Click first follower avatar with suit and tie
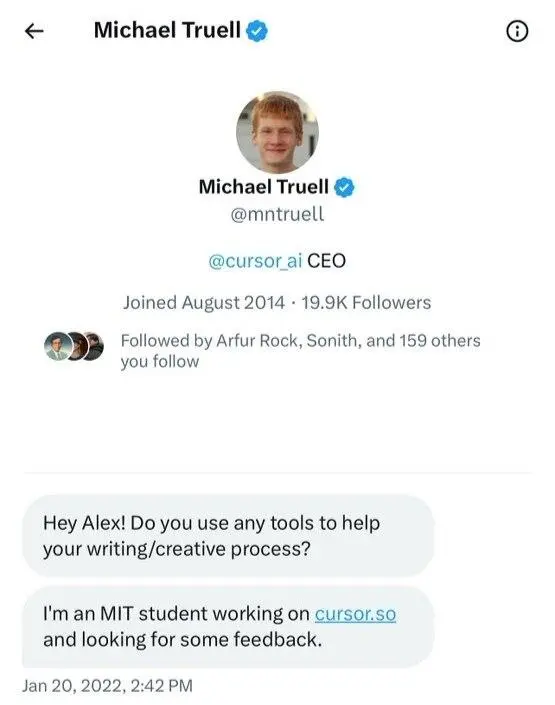The width and height of the screenshot is (555, 705). pyautogui.click(x=58, y=346)
